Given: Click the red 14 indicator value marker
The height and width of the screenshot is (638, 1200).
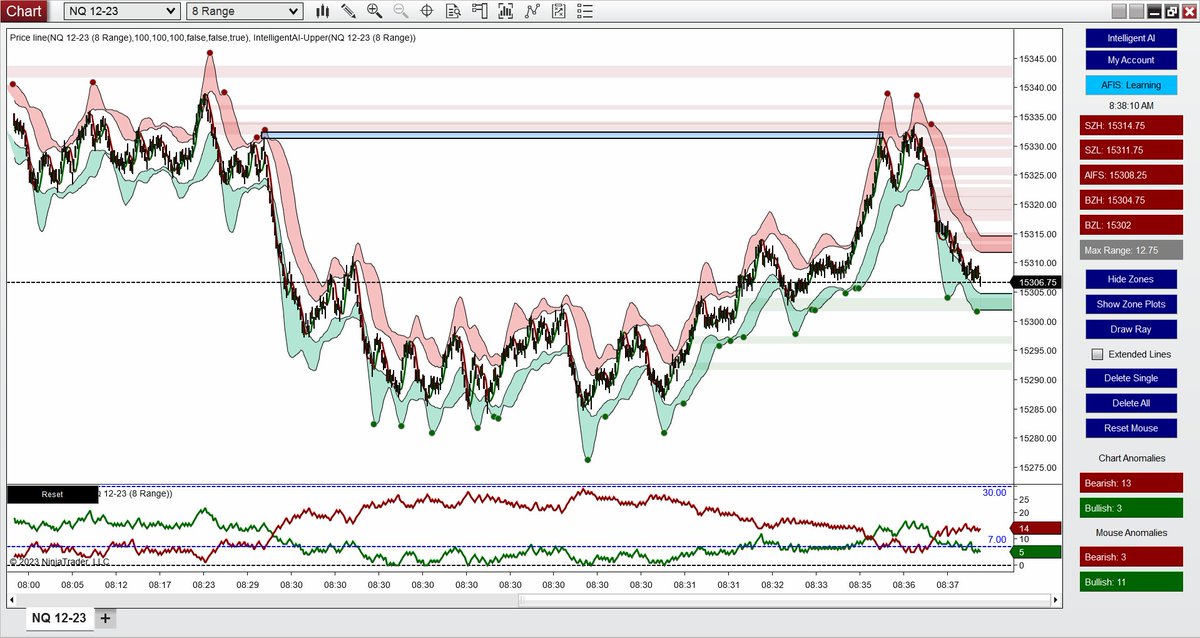Looking at the screenshot, I should [1035, 528].
